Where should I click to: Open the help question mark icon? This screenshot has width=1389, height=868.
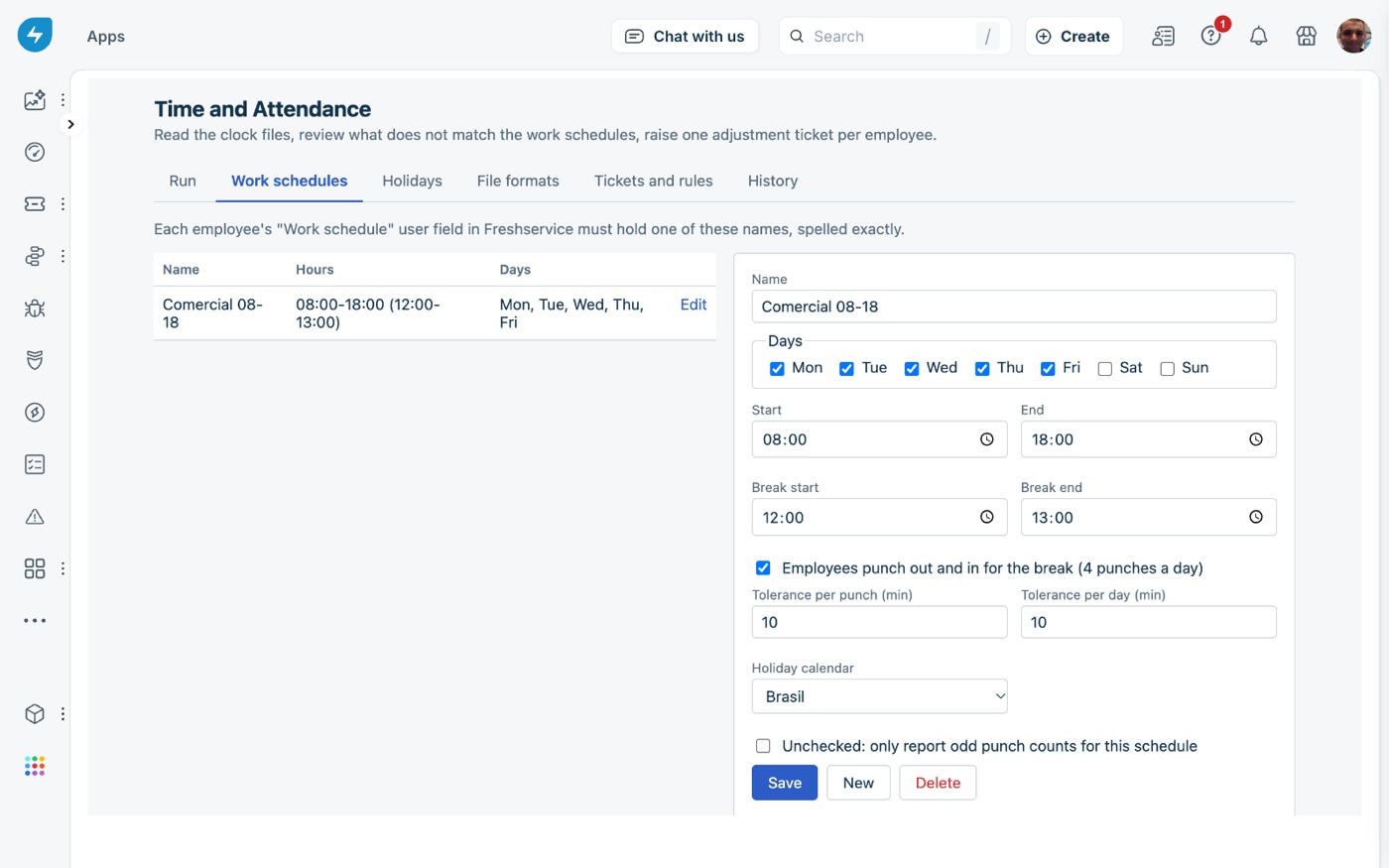1210,37
